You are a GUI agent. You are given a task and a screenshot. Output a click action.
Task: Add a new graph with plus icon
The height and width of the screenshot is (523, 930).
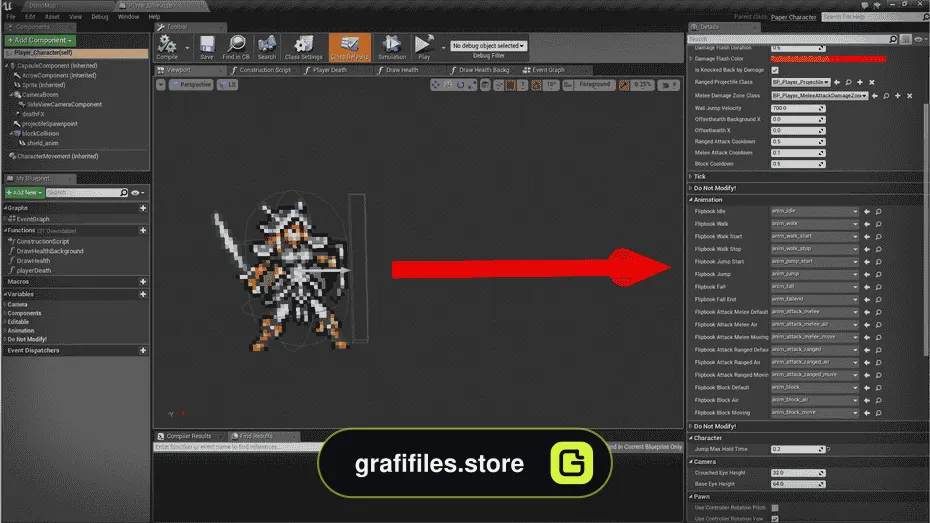tap(143, 208)
